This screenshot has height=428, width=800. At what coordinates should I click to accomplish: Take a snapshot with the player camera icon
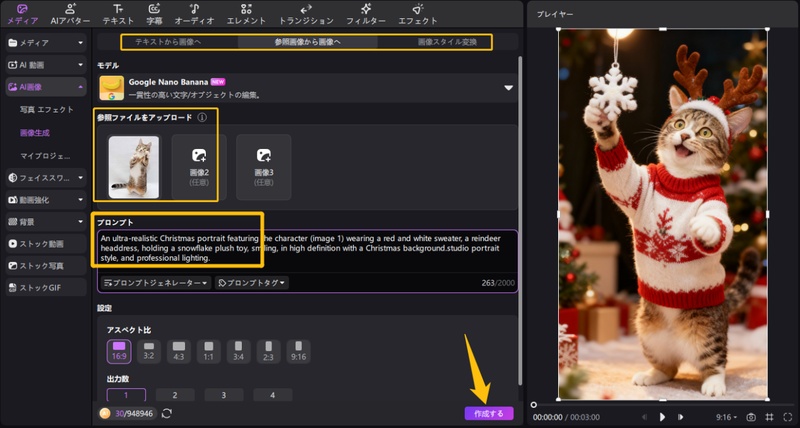pyautogui.click(x=751, y=416)
